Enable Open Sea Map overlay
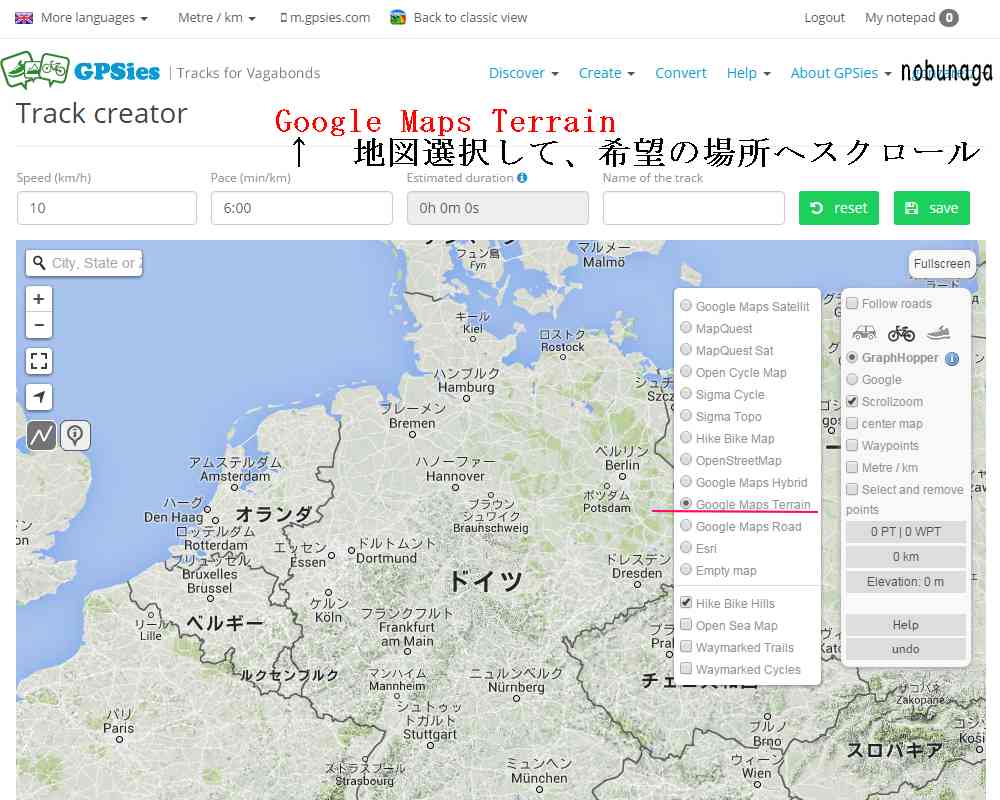This screenshot has height=800, width=1000. [686, 625]
